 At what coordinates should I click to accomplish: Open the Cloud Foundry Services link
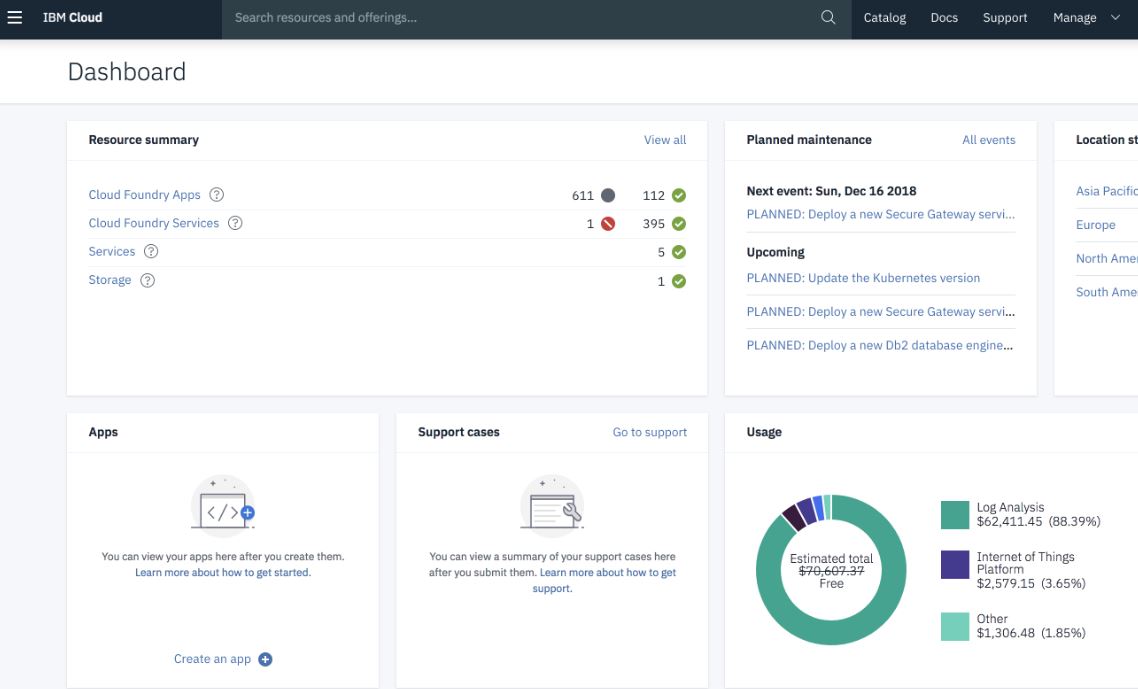click(154, 223)
